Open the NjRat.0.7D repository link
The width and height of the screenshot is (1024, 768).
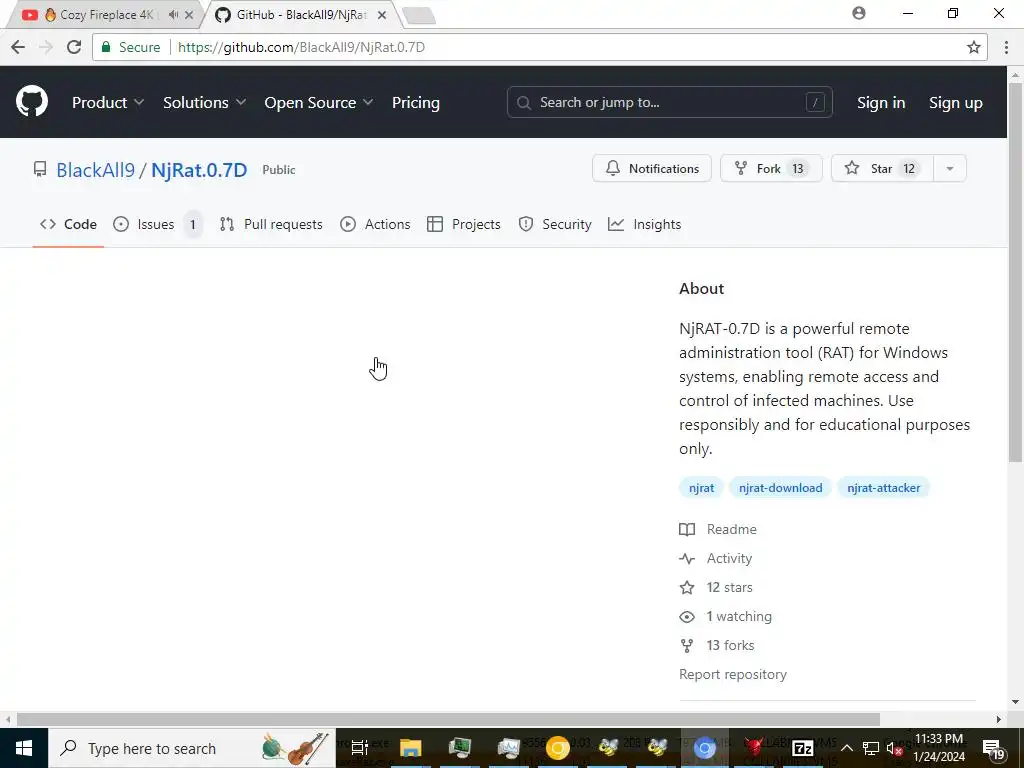(199, 170)
